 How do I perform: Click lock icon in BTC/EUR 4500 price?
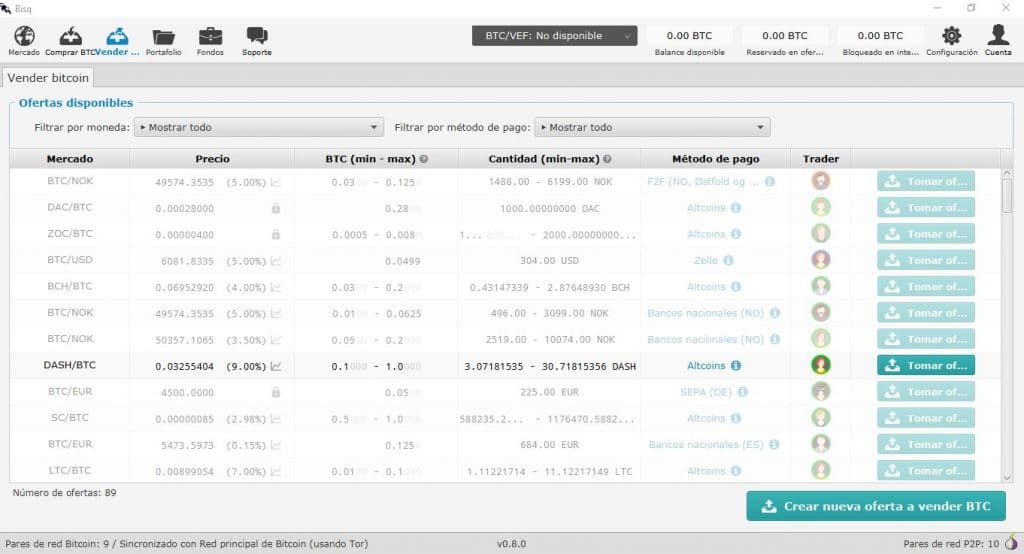(276, 392)
